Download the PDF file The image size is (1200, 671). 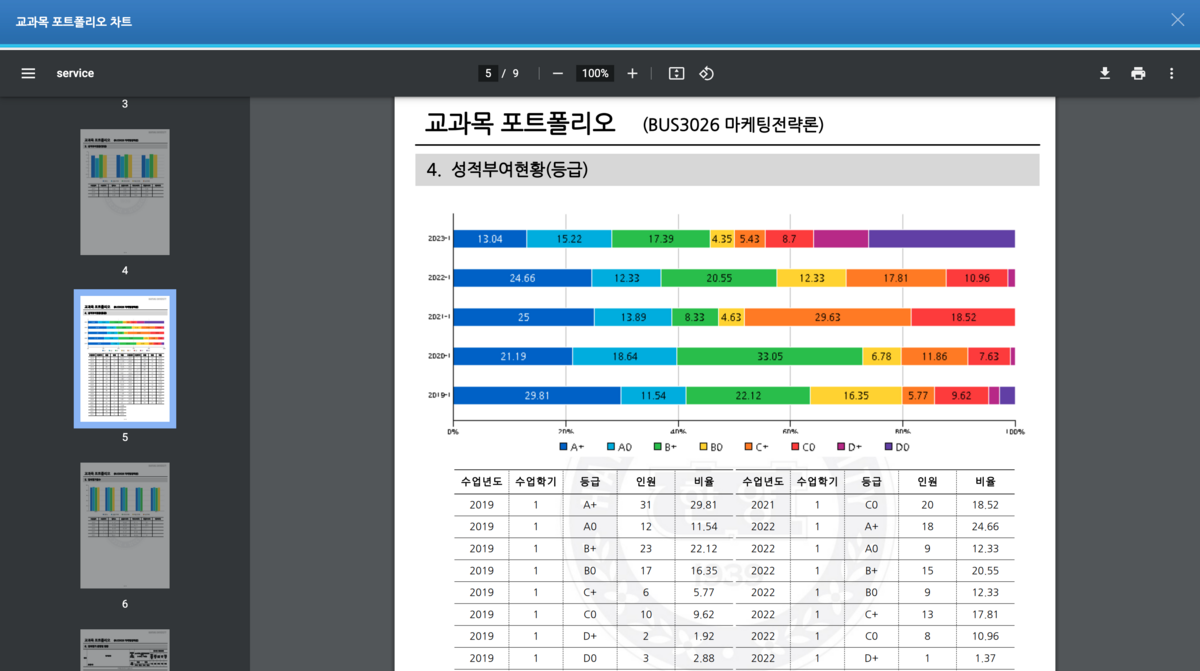(x=1105, y=73)
